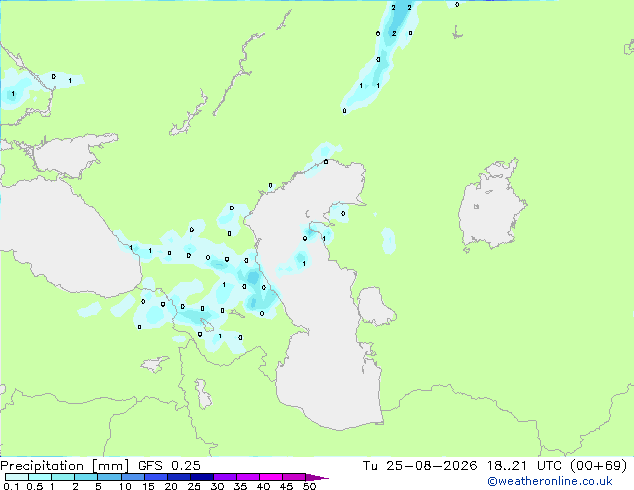This screenshot has height=490, width=634.
Task: Pick the legend swatch between 25 and 30
Action: [x=202, y=477]
